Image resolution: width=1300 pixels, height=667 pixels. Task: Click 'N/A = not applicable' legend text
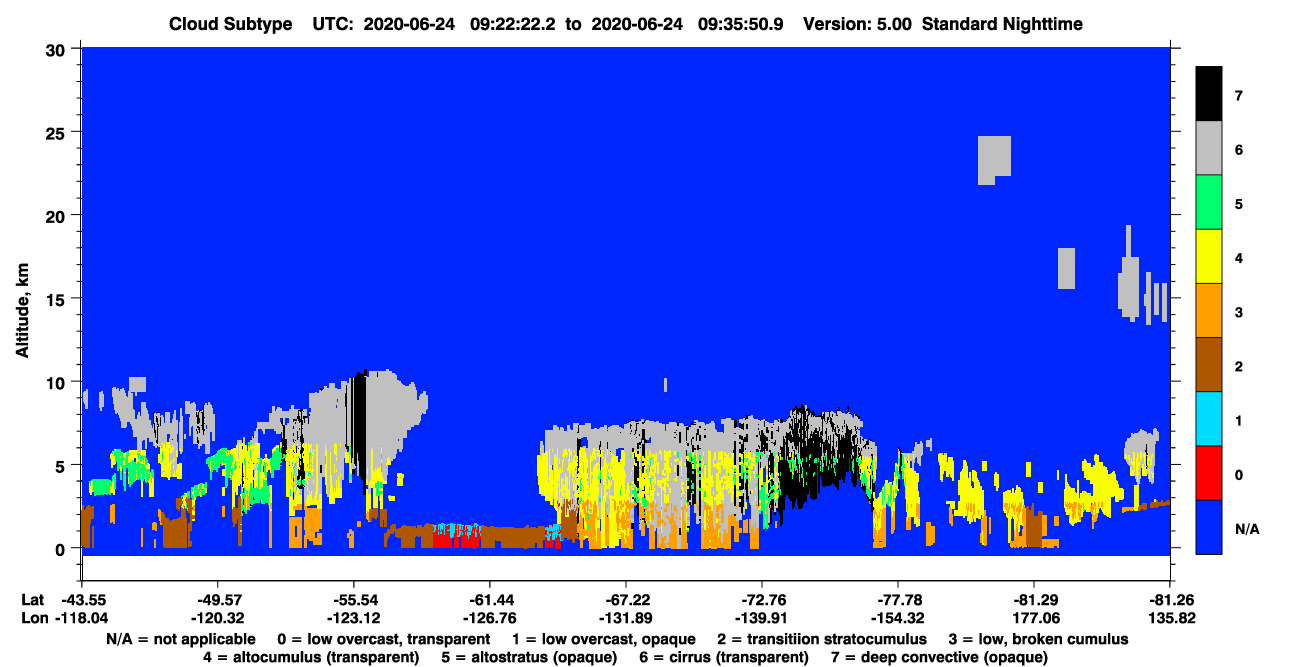pos(180,639)
